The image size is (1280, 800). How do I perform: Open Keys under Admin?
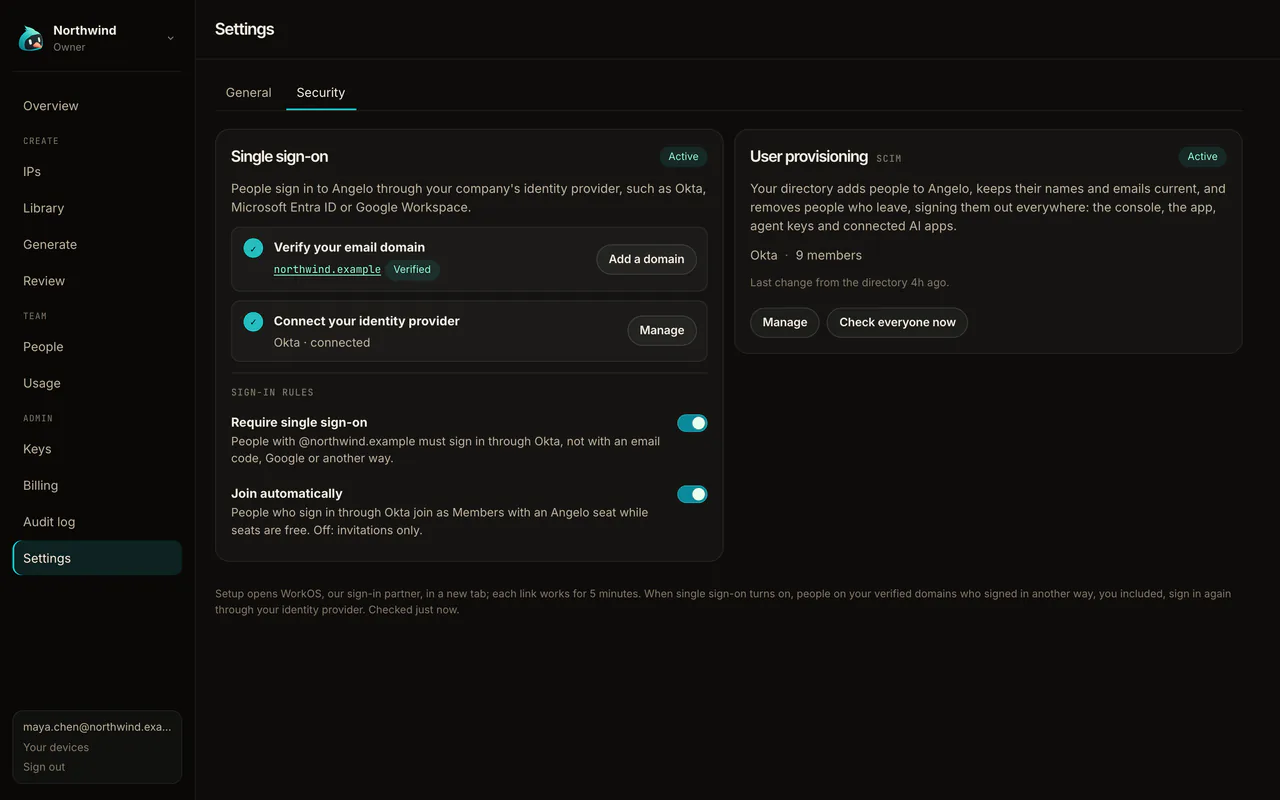point(97,449)
